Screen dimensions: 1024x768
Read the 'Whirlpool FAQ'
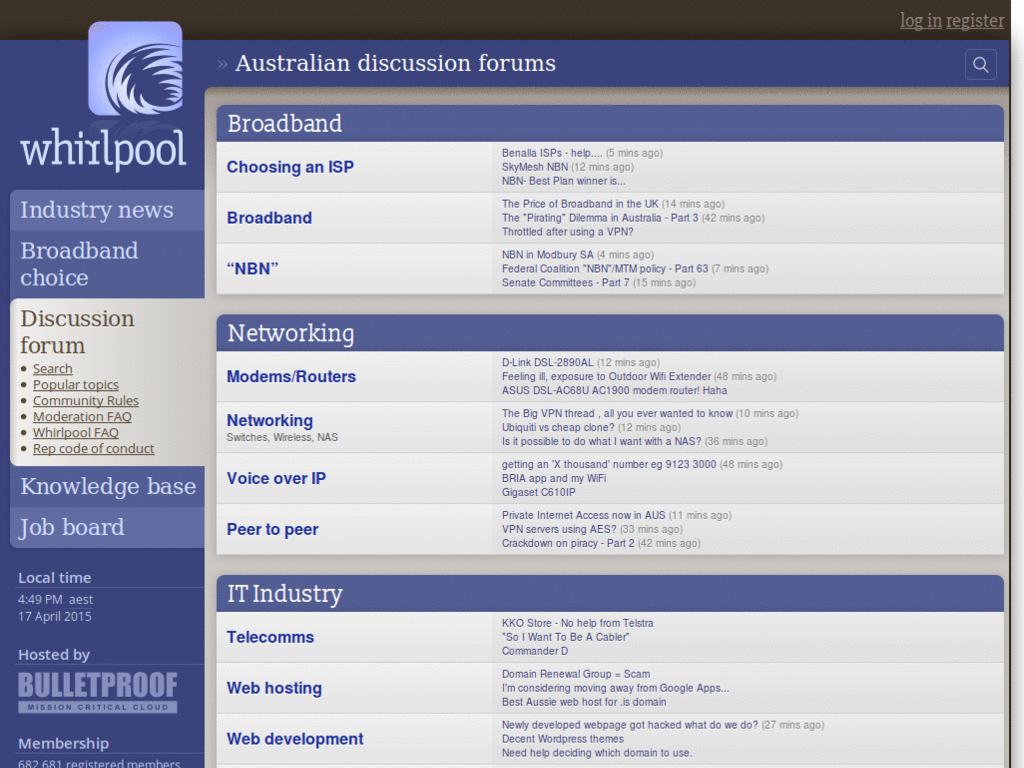(x=75, y=432)
